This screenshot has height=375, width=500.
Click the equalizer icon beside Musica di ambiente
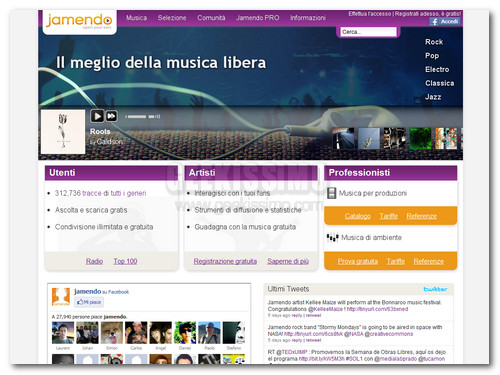pyautogui.click(x=332, y=237)
